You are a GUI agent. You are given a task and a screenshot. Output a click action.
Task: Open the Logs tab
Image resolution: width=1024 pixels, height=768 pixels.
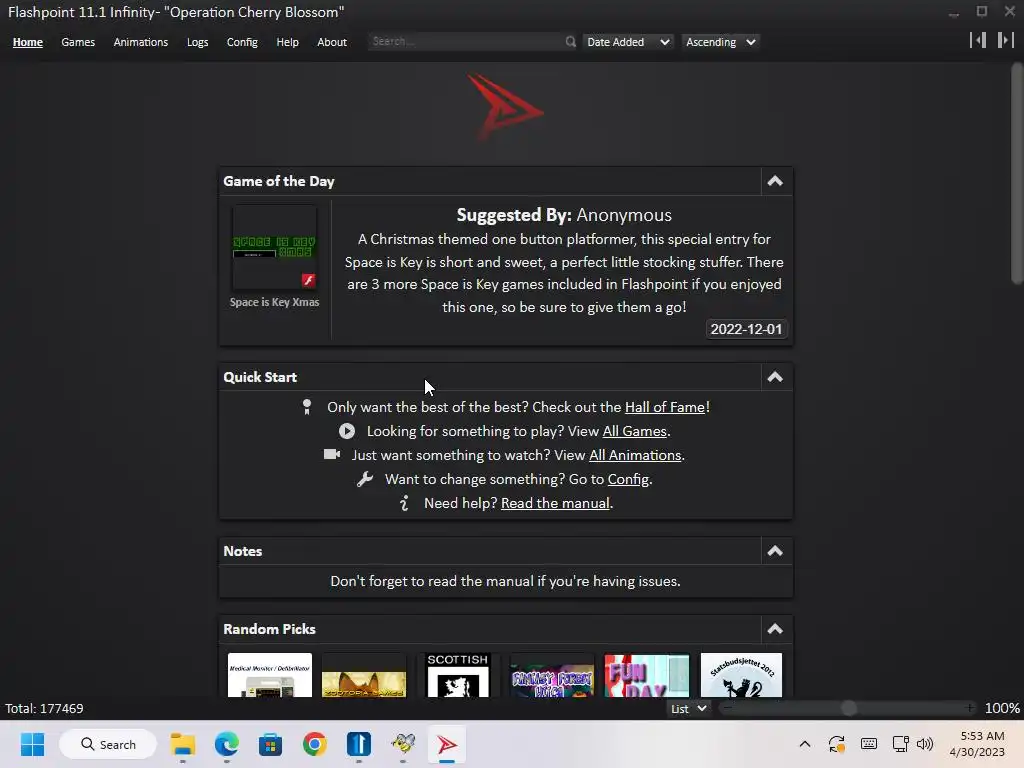tap(197, 42)
